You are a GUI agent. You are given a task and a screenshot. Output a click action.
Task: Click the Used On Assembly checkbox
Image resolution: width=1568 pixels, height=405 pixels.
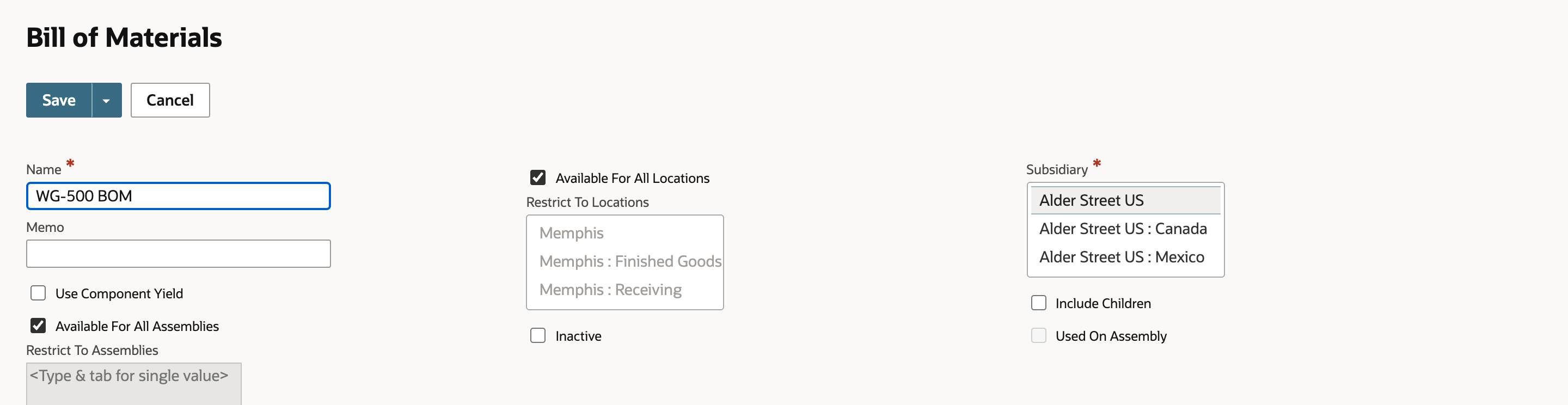click(1039, 335)
